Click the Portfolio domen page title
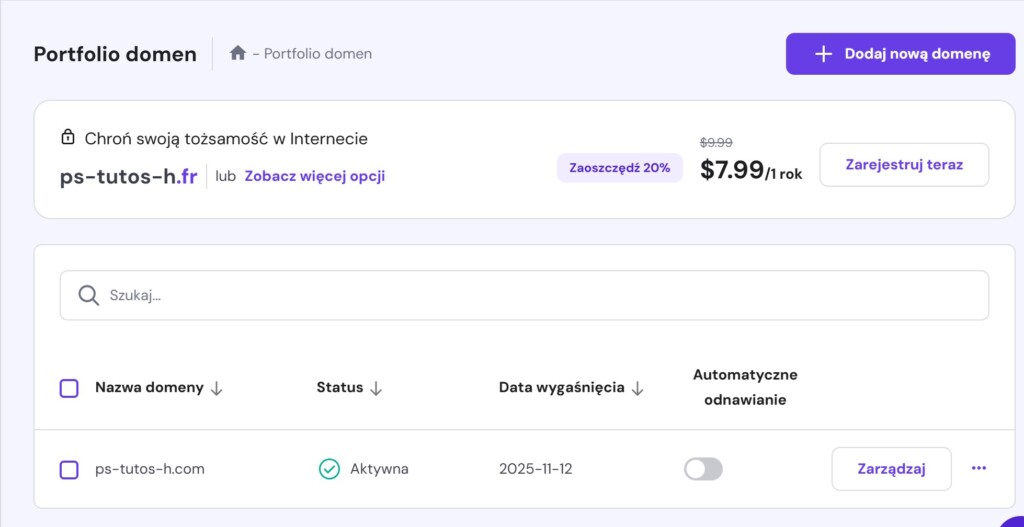Viewport: 1024px width, 527px height. tap(115, 54)
